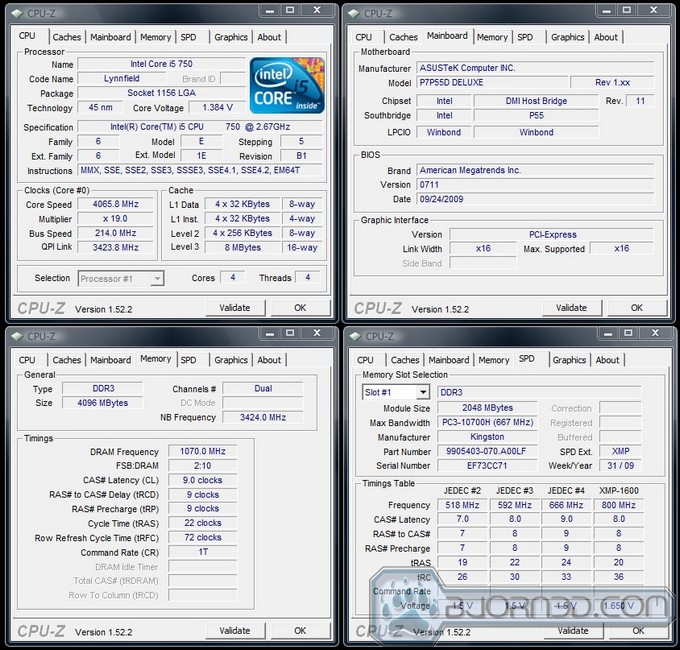Click OK in the Memory window
The width and height of the screenshot is (680, 650).
point(300,630)
